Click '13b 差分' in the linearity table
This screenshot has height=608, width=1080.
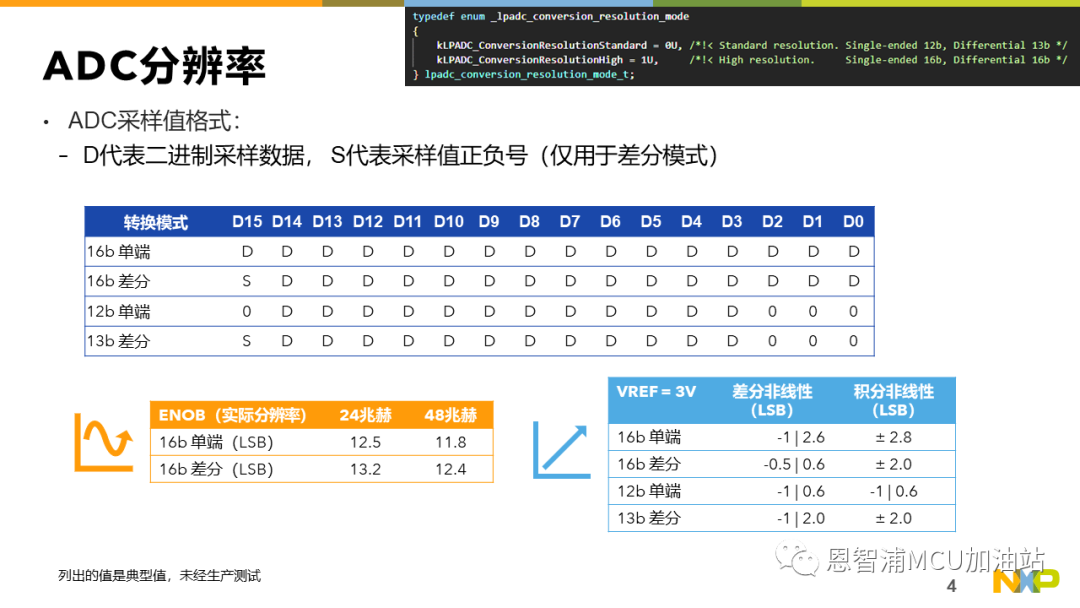coord(649,518)
